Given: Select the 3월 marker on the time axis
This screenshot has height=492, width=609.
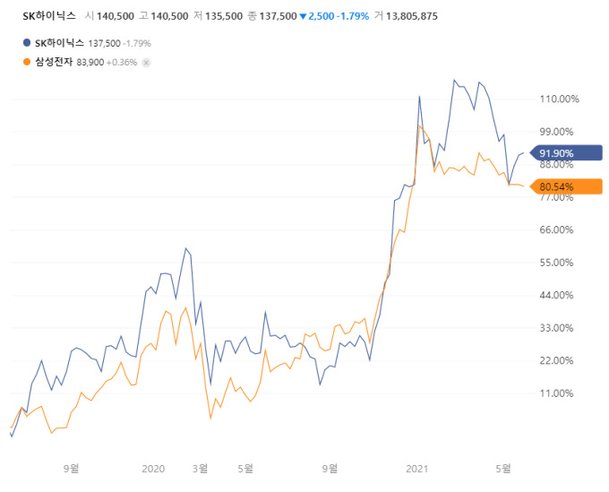Looking at the screenshot, I should click(x=201, y=468).
